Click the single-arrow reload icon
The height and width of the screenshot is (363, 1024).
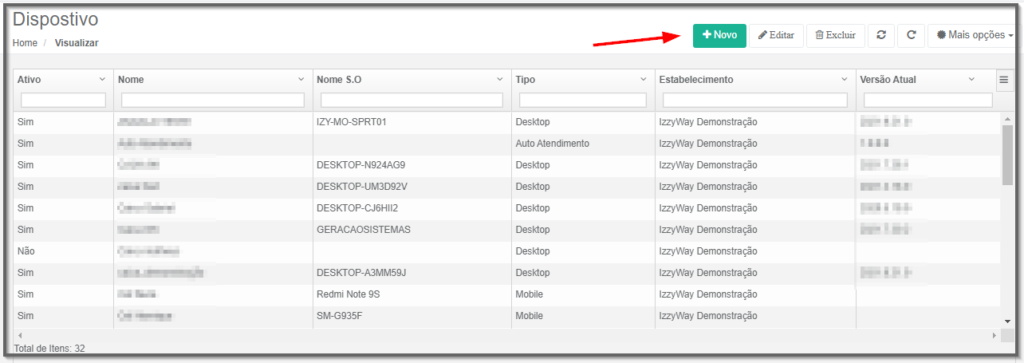pyautogui.click(x=911, y=35)
